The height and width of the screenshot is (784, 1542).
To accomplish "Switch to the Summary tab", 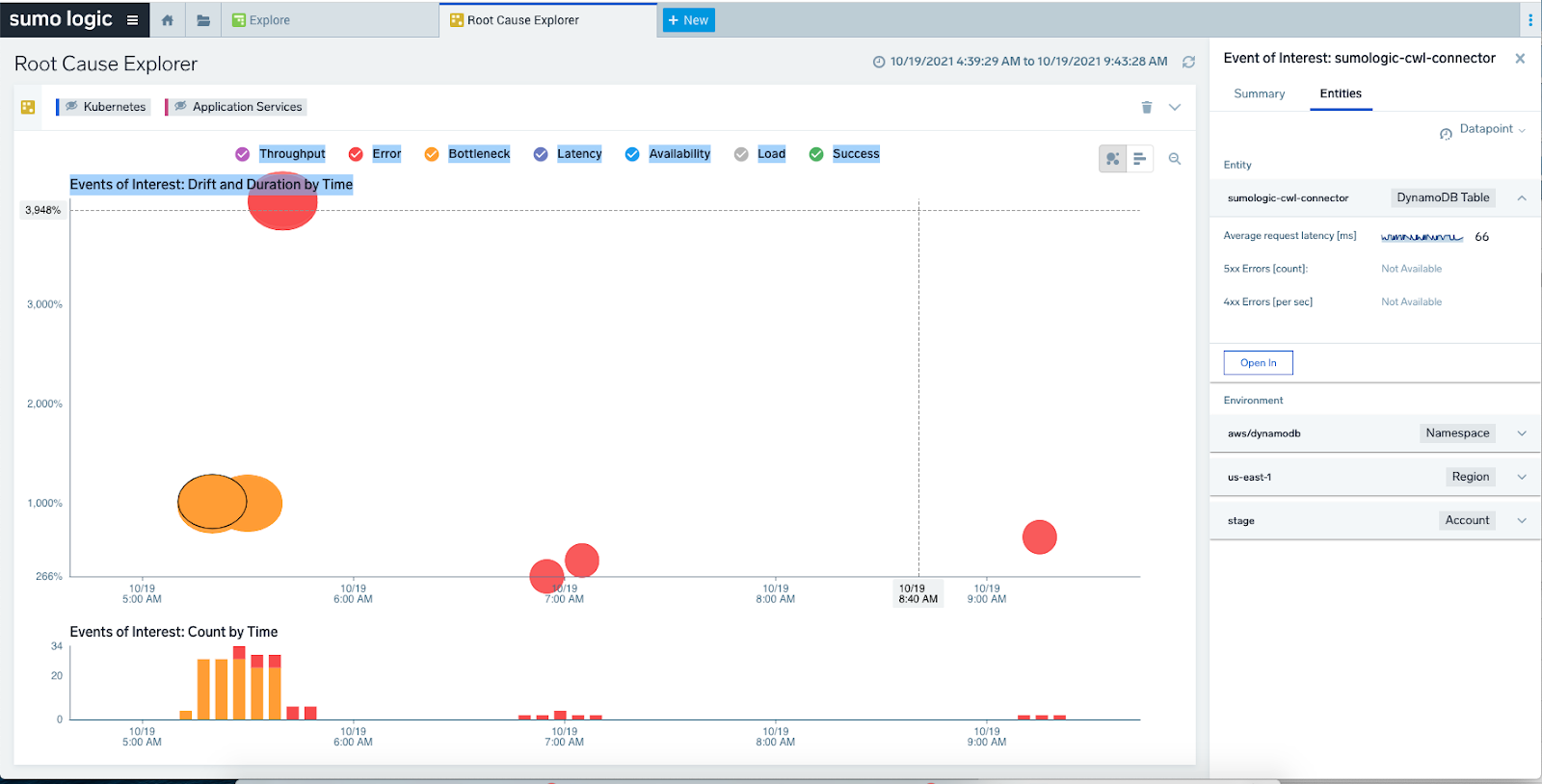I will click(x=1260, y=93).
